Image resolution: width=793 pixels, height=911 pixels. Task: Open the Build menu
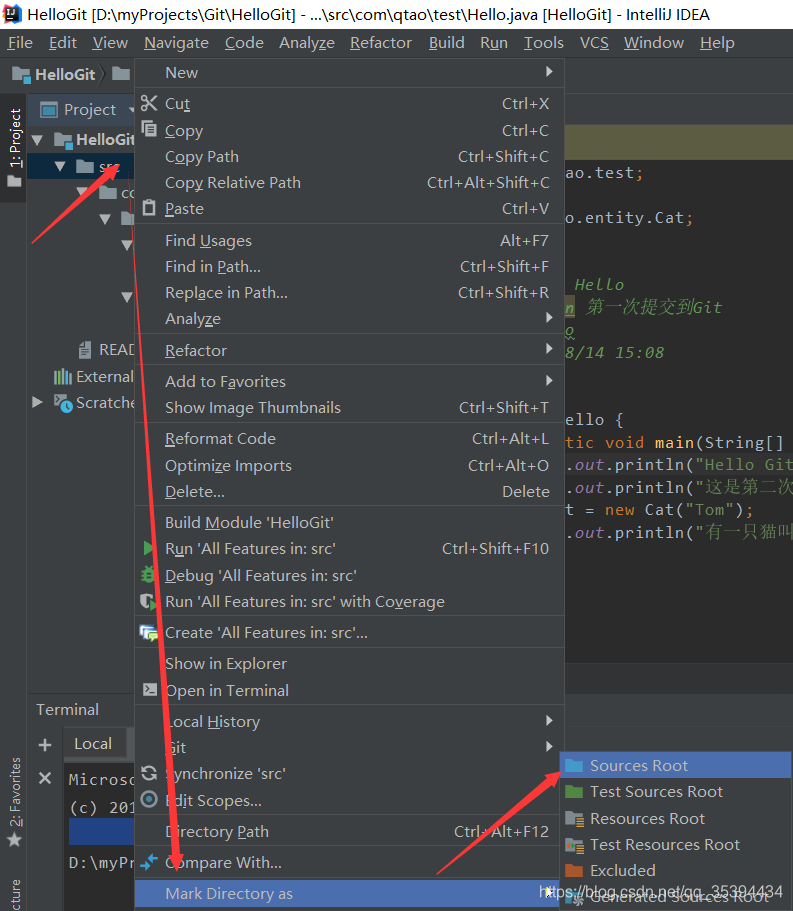446,42
